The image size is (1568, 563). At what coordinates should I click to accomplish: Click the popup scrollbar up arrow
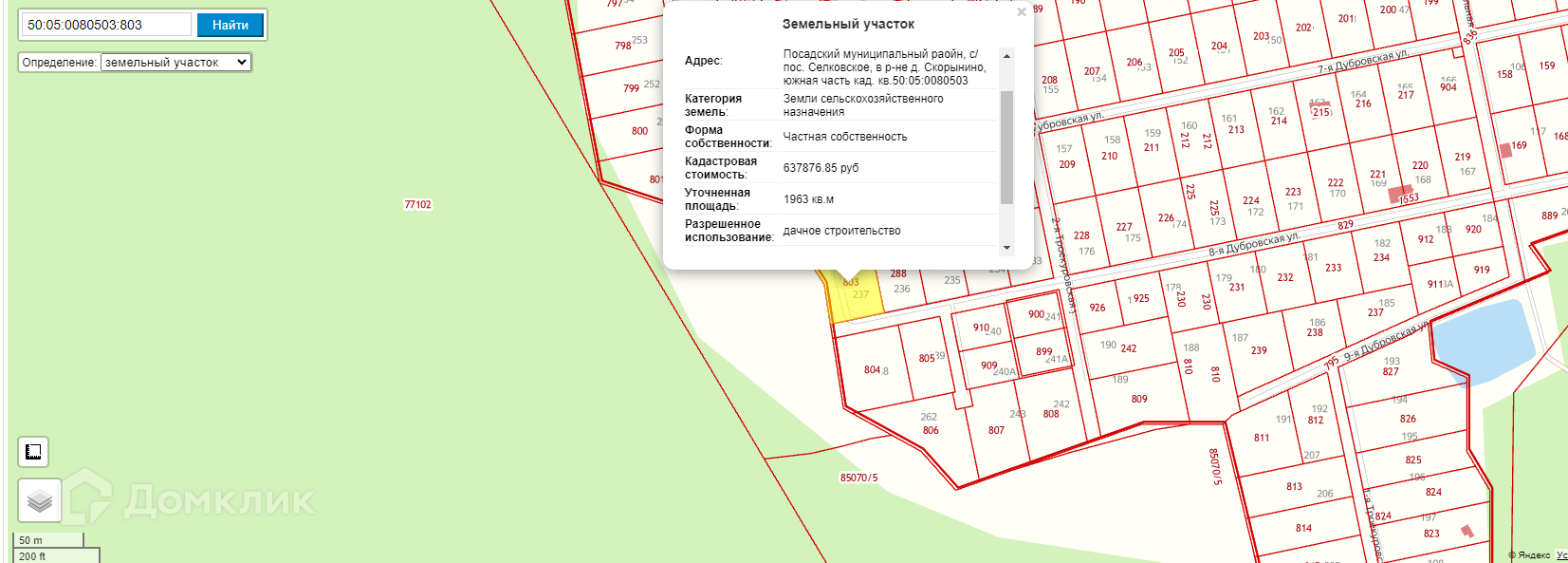click(1006, 56)
